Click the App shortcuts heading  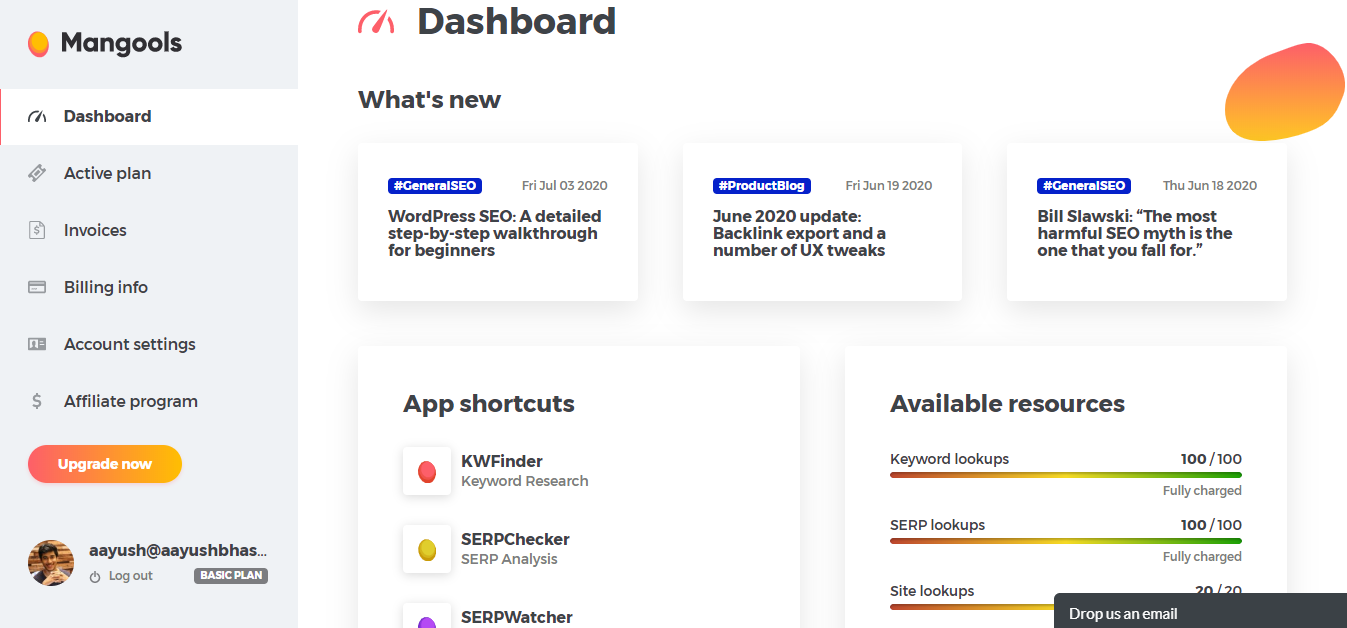click(489, 404)
